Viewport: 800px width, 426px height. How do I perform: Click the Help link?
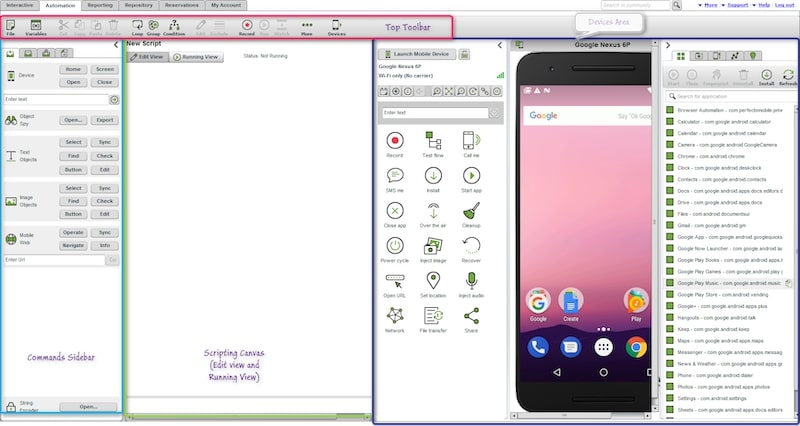pos(764,5)
